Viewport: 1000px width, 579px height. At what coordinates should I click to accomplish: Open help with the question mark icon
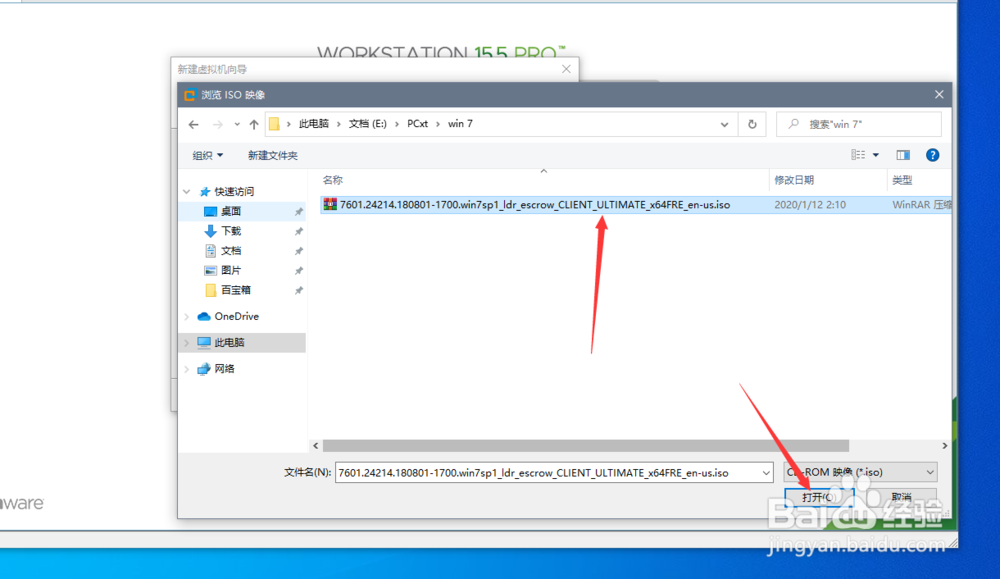tap(932, 155)
